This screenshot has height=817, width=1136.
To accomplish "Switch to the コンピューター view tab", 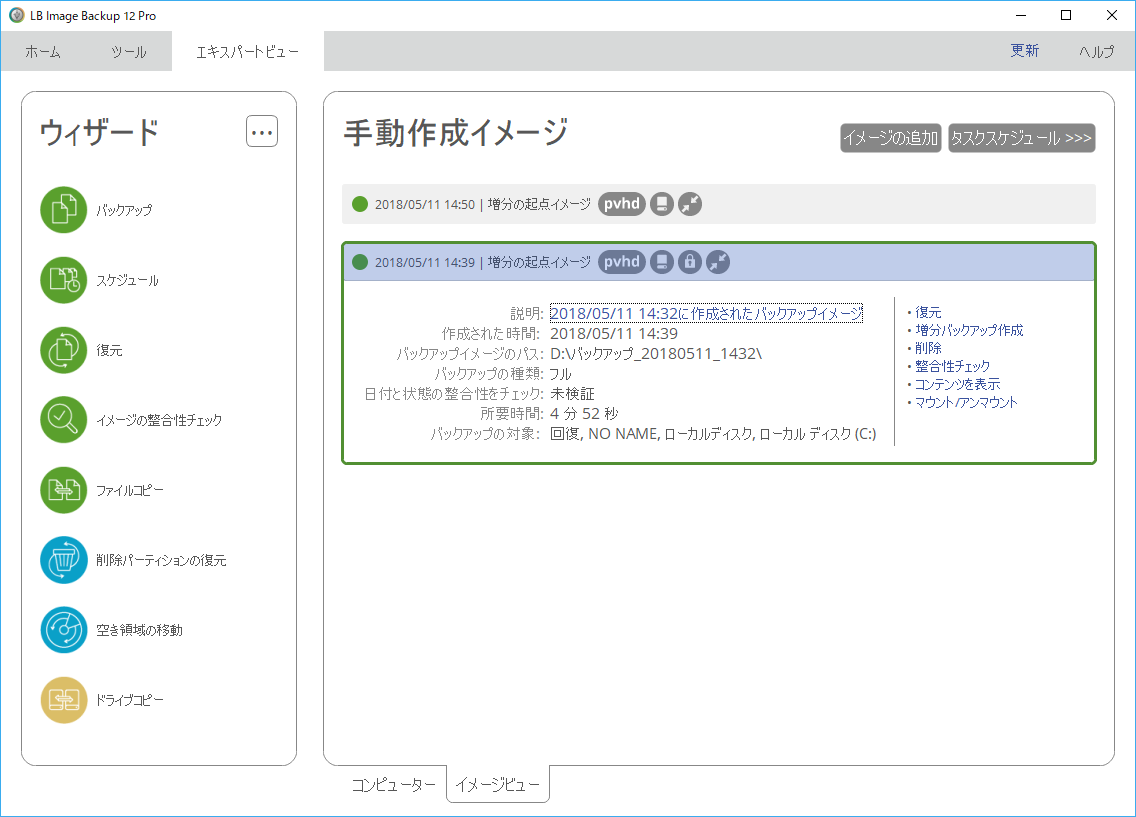I will tap(393, 785).
